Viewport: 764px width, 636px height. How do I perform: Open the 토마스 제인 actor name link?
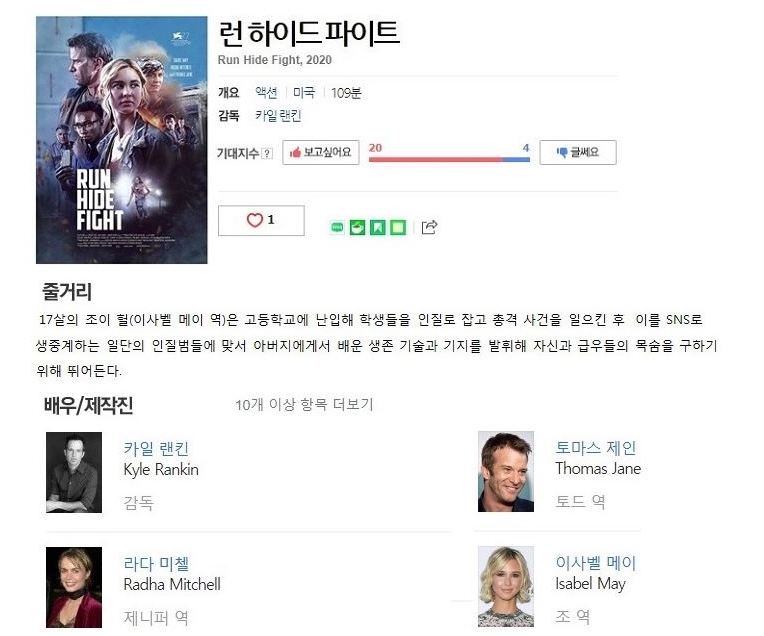tap(595, 448)
